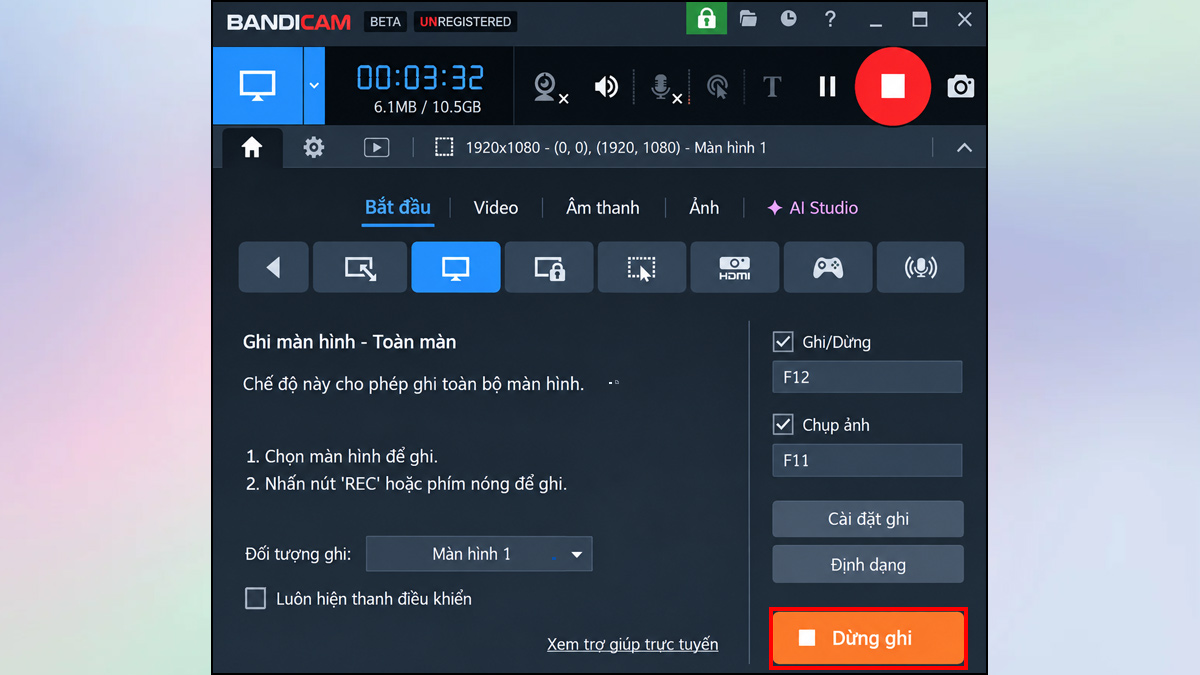Select the Video tab

click(x=496, y=208)
